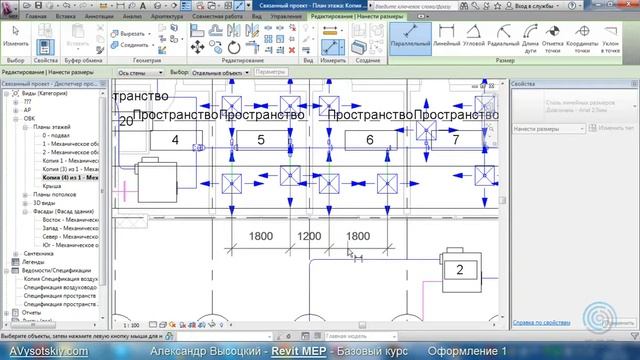Open the Revit application menu button

9,9
